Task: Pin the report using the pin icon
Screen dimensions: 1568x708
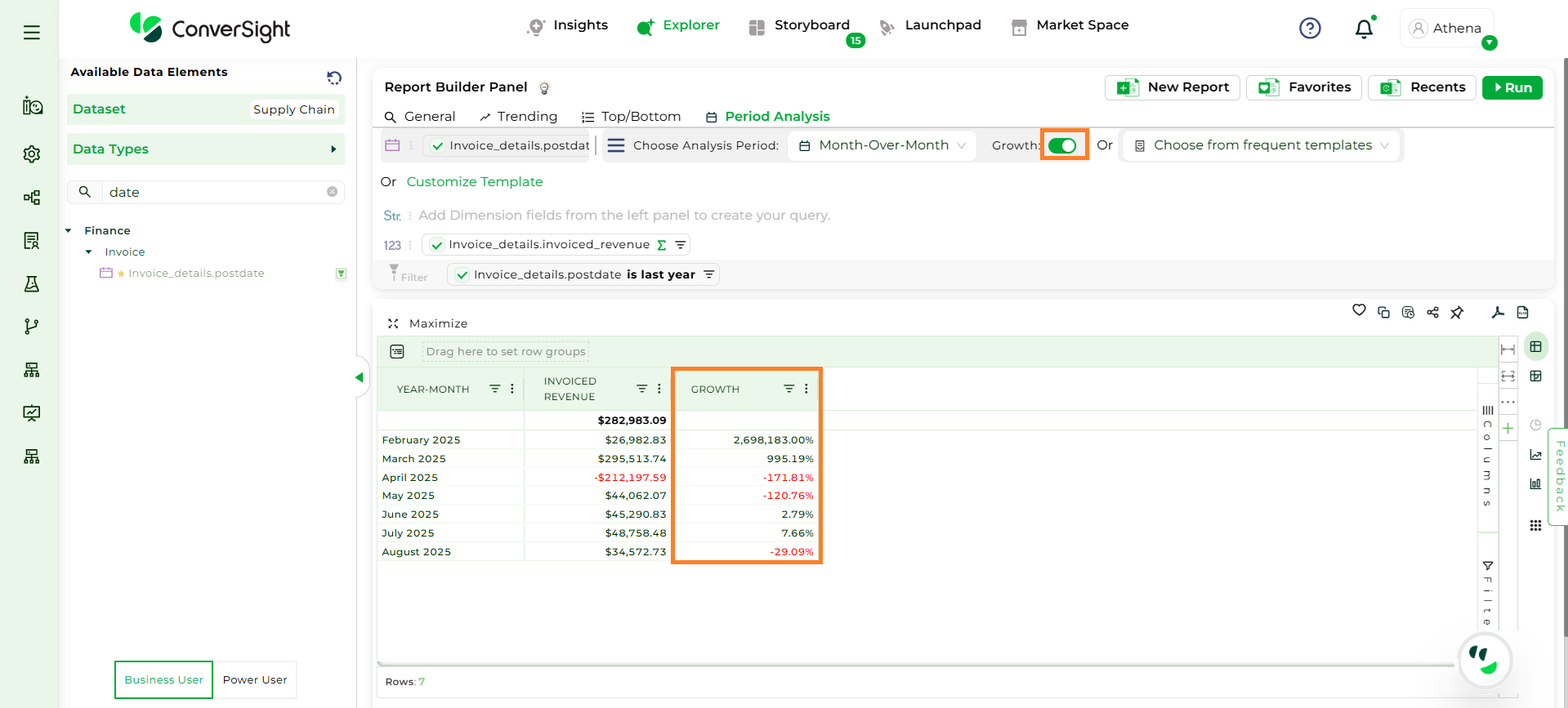Action: click(x=1457, y=313)
